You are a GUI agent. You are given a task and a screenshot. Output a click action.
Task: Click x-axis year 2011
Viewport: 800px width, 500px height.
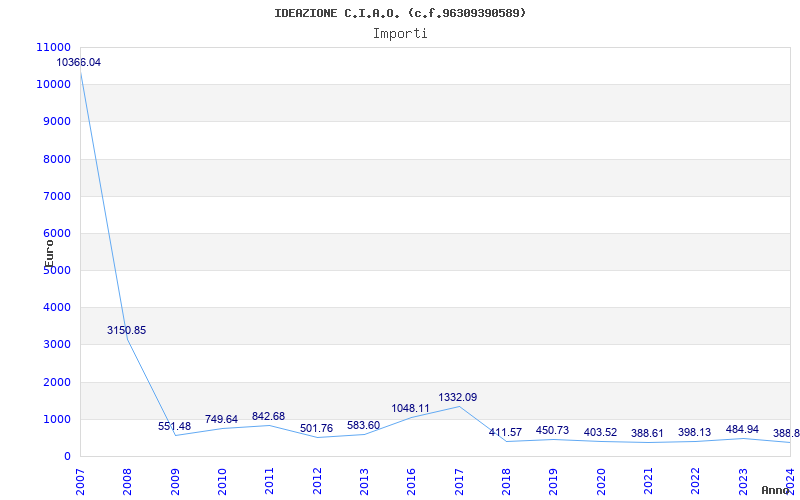tap(269, 481)
